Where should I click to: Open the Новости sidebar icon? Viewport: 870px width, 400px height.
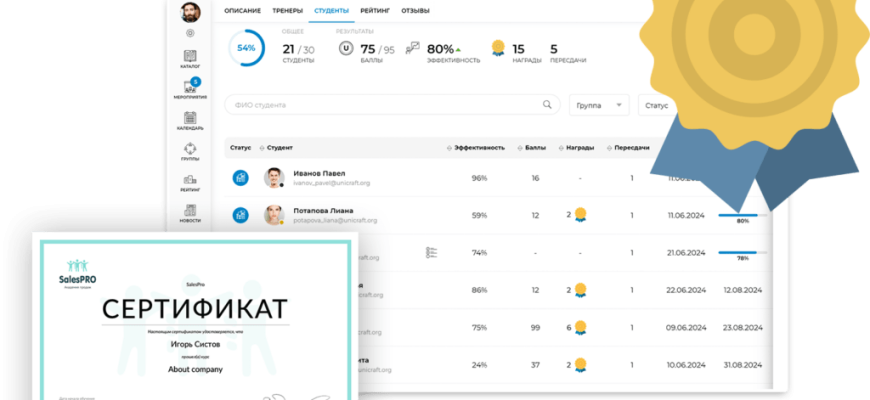tap(190, 211)
